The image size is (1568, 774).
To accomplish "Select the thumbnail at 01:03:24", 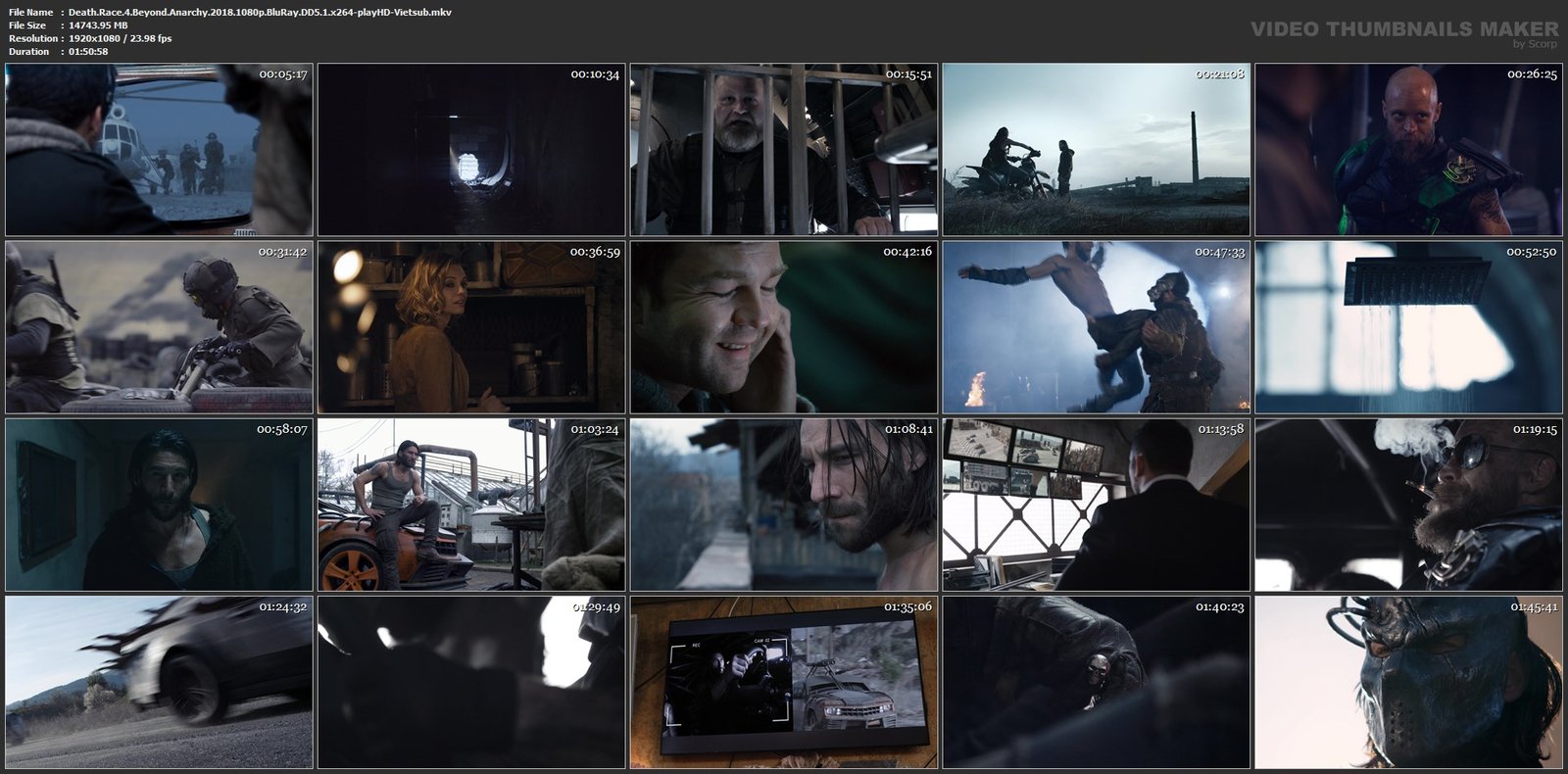I will [x=471, y=505].
